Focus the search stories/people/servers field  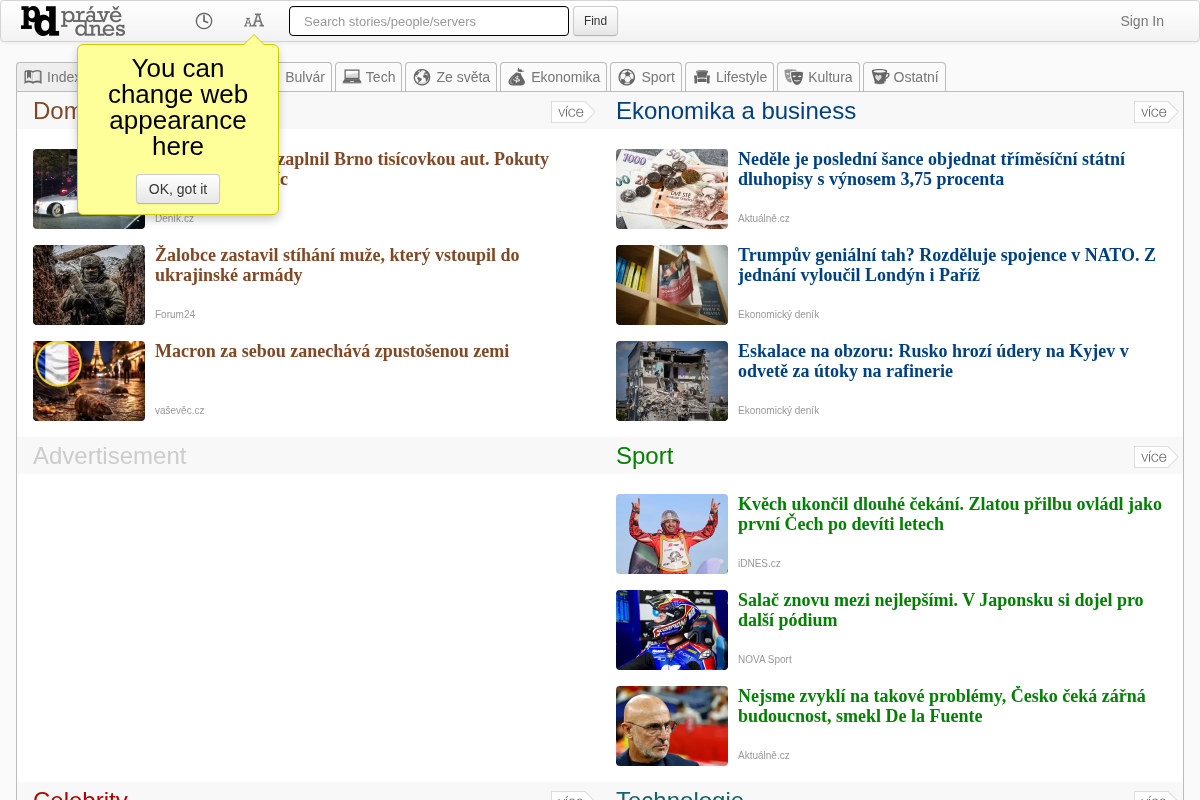(429, 21)
